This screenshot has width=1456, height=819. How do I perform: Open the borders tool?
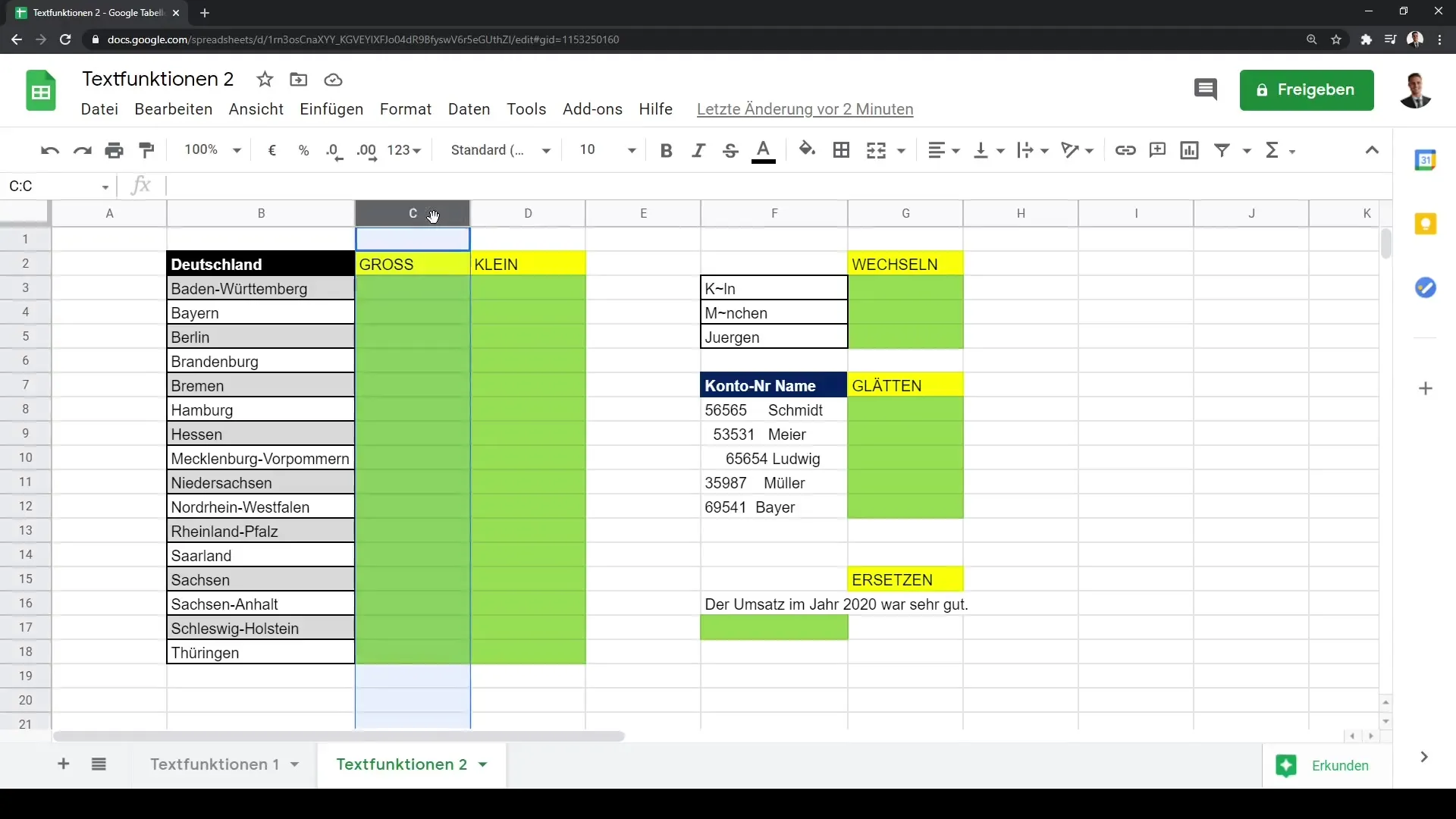click(841, 150)
